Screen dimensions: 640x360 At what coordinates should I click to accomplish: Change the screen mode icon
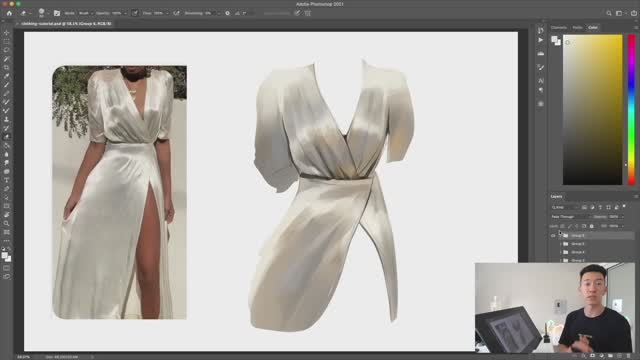pos(6,276)
